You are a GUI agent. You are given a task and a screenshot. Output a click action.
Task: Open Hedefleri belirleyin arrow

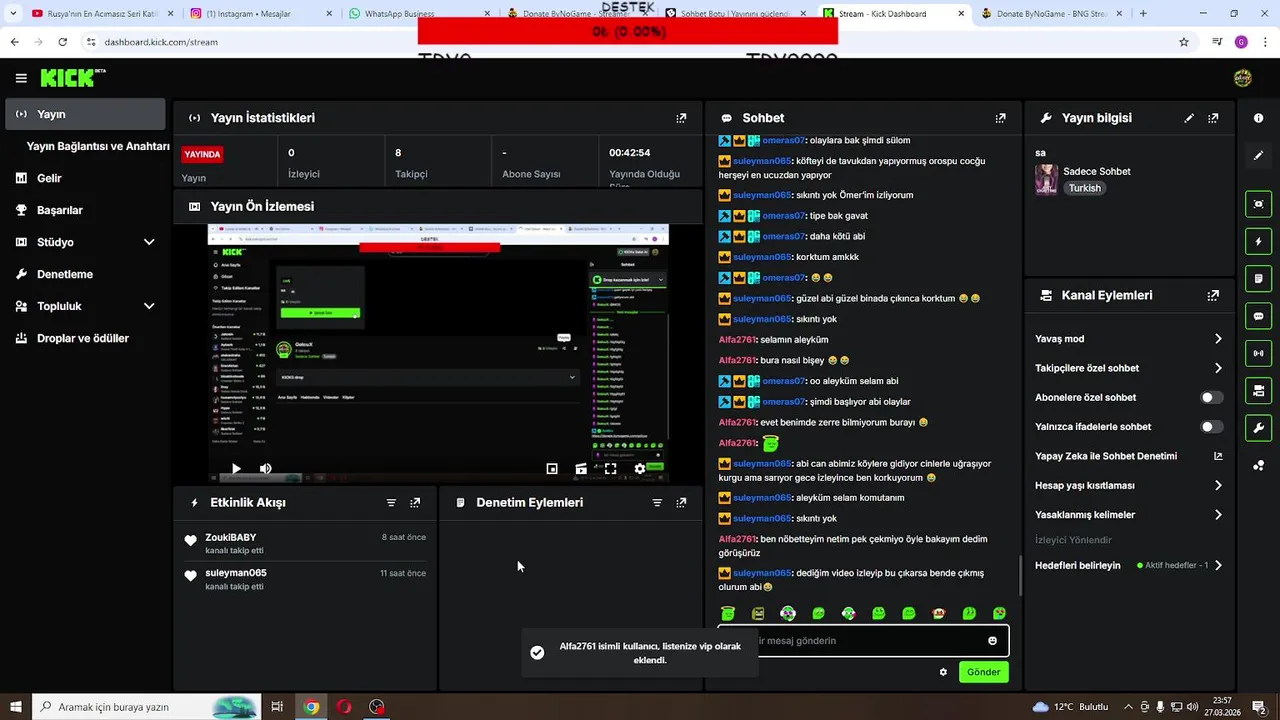coord(1218,565)
